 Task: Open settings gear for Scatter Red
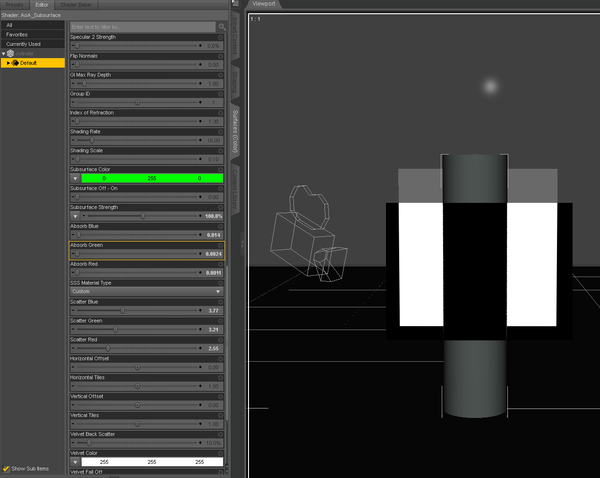(220, 340)
